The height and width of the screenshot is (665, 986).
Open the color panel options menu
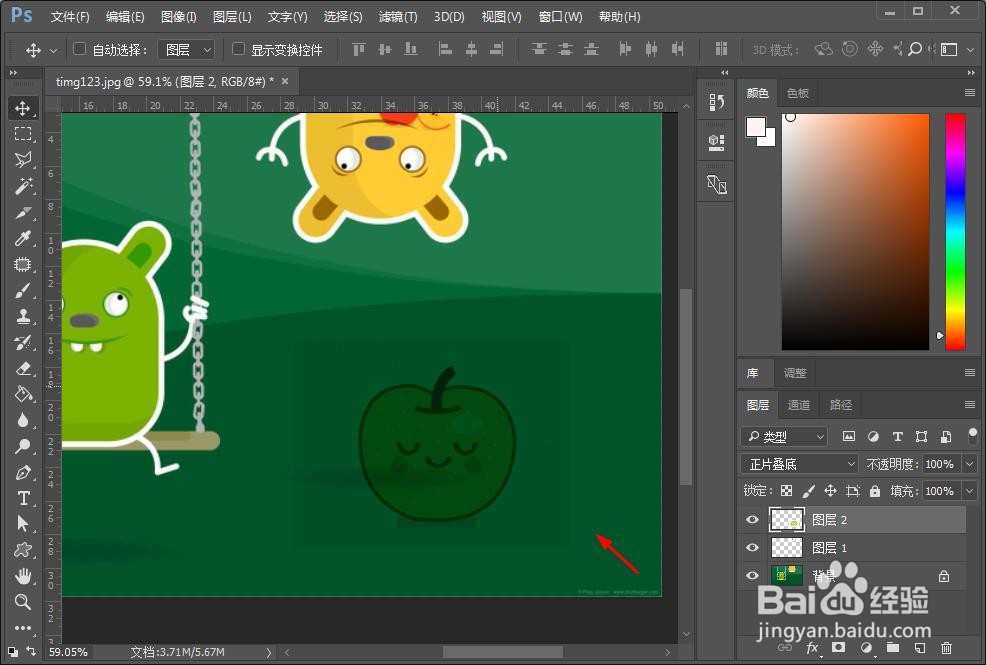tap(970, 93)
